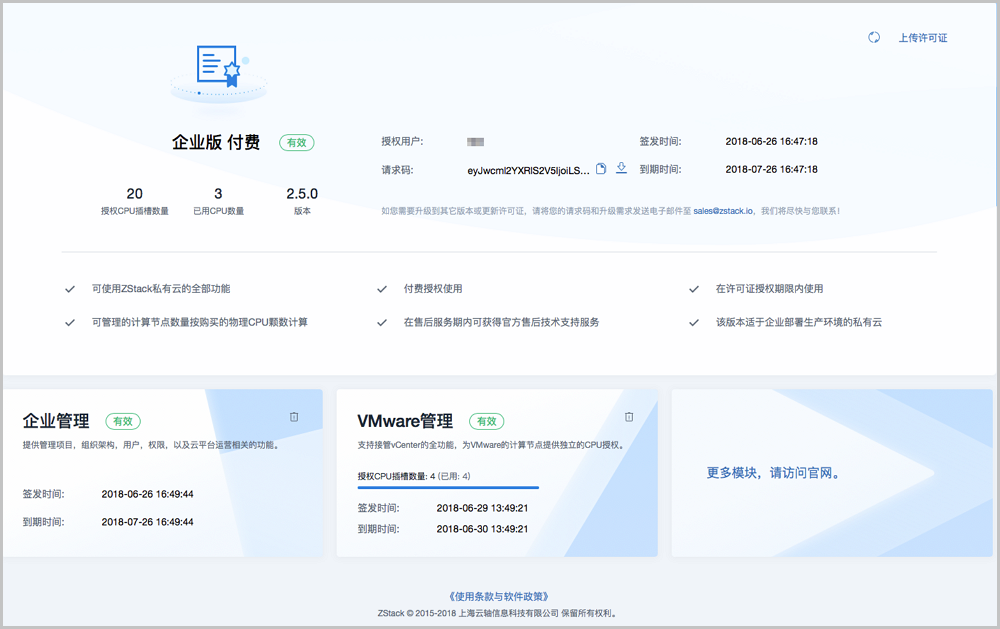Download the request code file
This screenshot has width=1000, height=629.
(621, 168)
